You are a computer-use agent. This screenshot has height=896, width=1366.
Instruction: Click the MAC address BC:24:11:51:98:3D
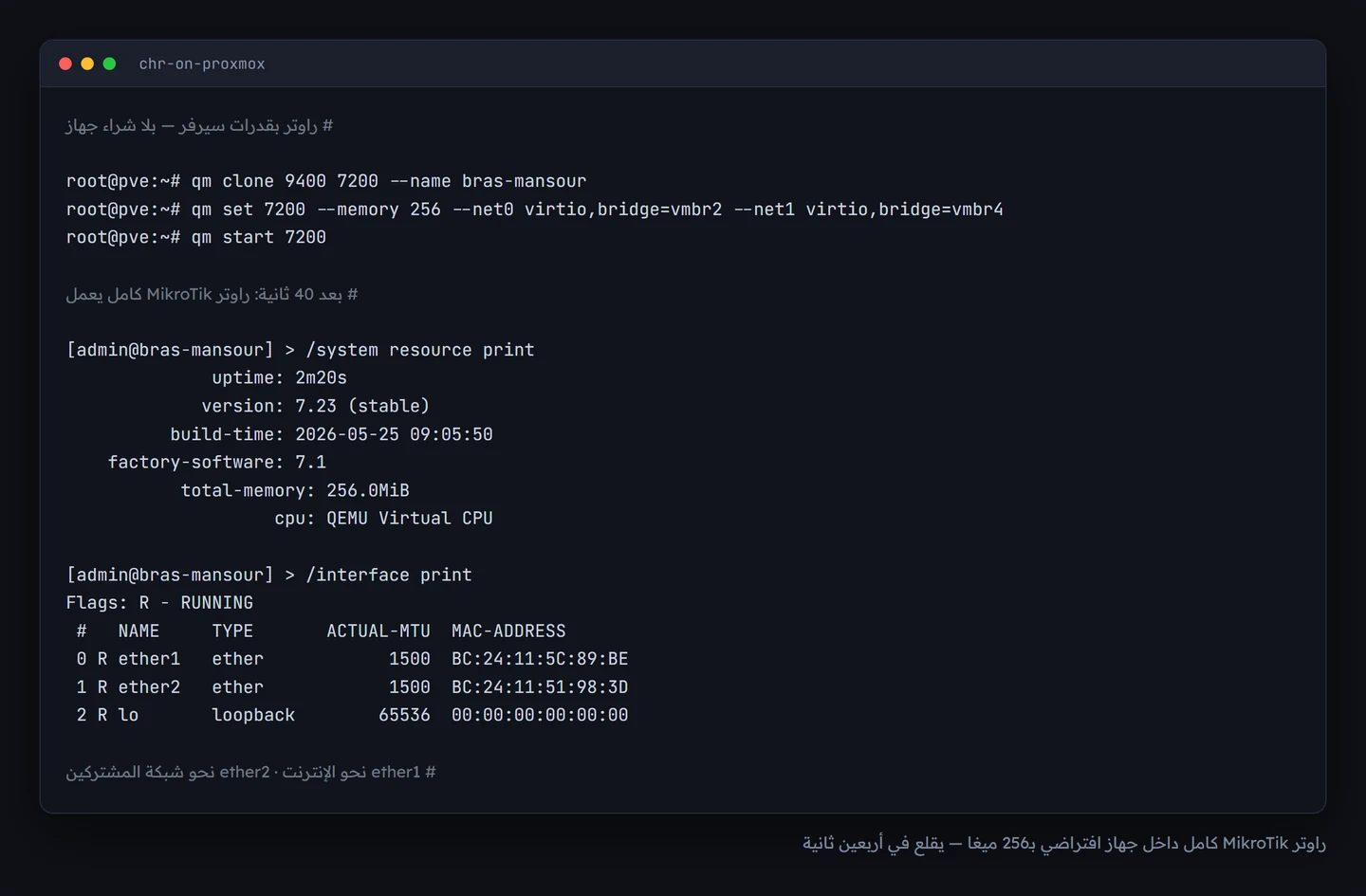540,687
